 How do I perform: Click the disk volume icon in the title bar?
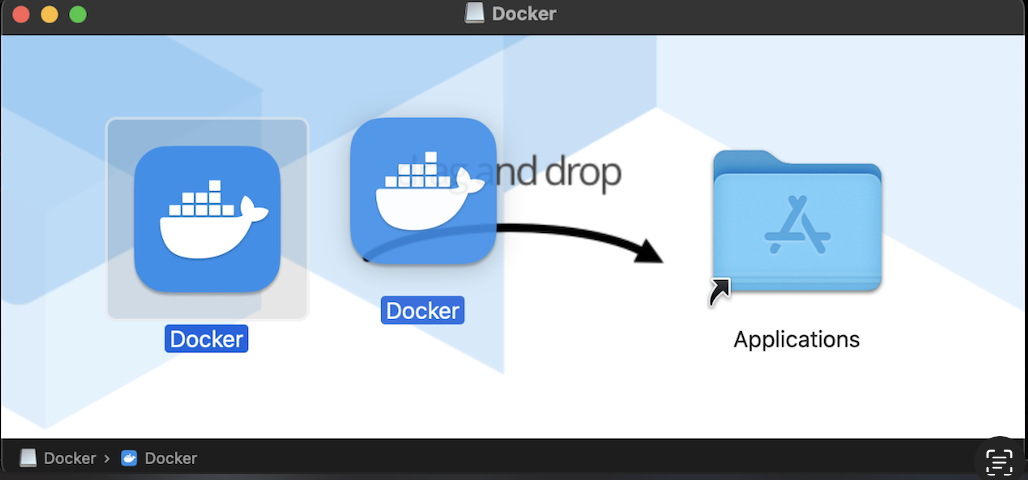[475, 13]
